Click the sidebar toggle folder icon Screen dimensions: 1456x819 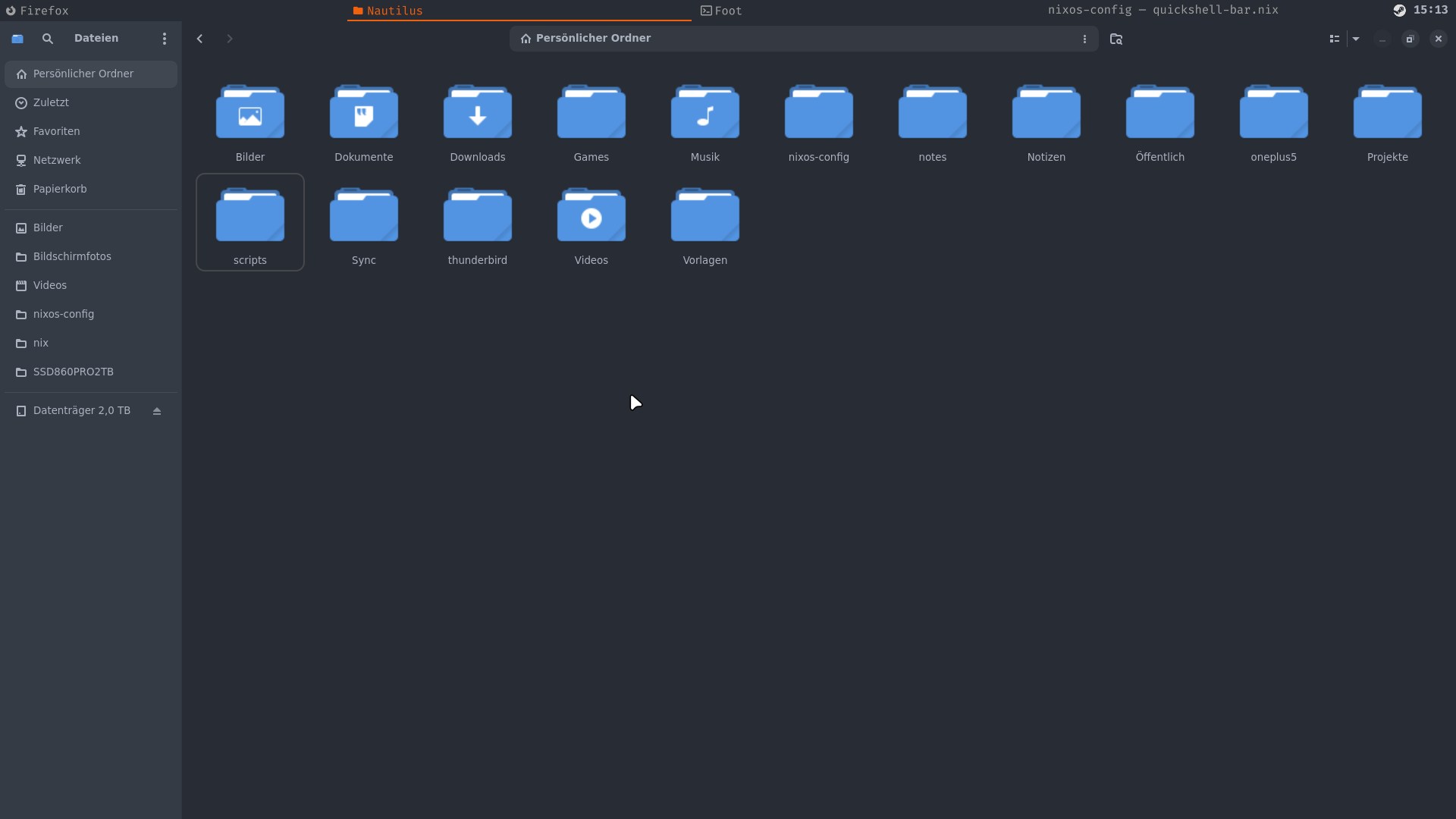17,39
